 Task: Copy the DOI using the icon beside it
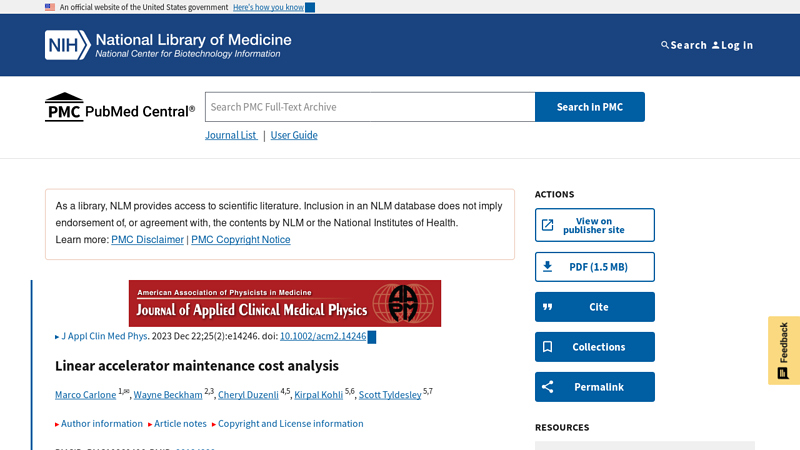[372, 337]
